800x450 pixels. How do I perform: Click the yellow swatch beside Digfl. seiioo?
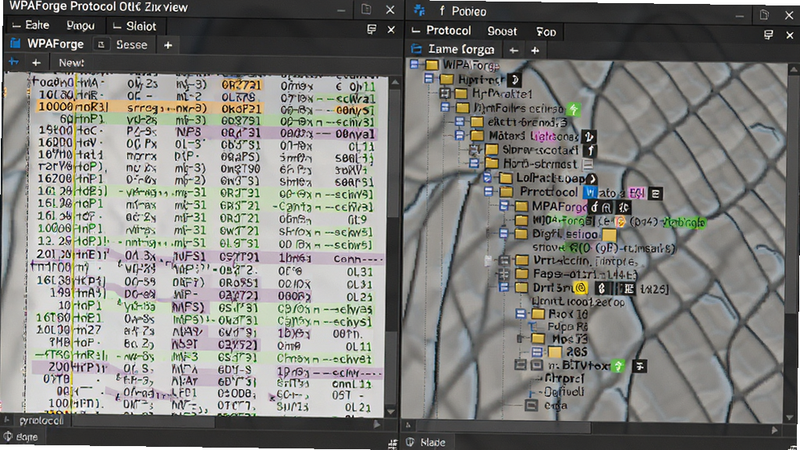tap(609, 235)
